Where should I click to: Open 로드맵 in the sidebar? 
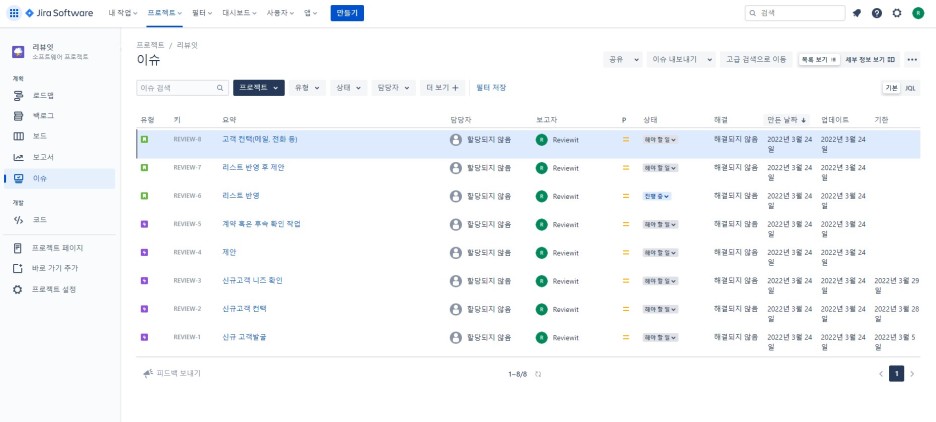(x=43, y=95)
